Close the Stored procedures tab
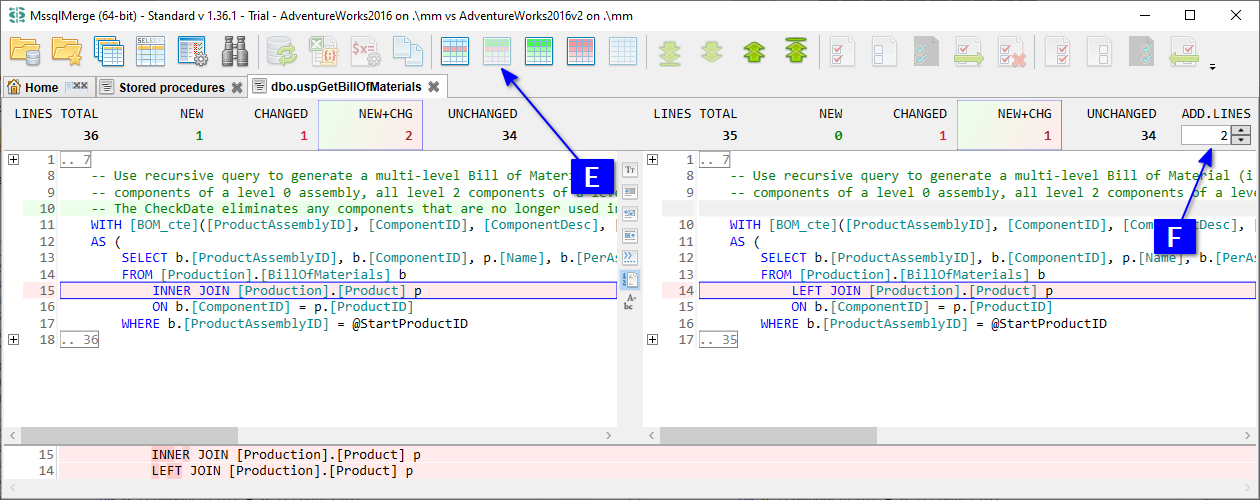Screen dimensions: 1260x500 point(237,88)
